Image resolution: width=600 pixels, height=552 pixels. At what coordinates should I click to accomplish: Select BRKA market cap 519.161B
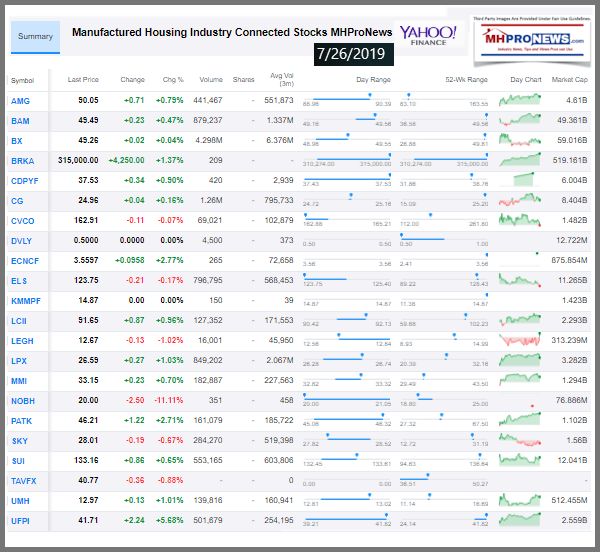[x=570, y=160]
